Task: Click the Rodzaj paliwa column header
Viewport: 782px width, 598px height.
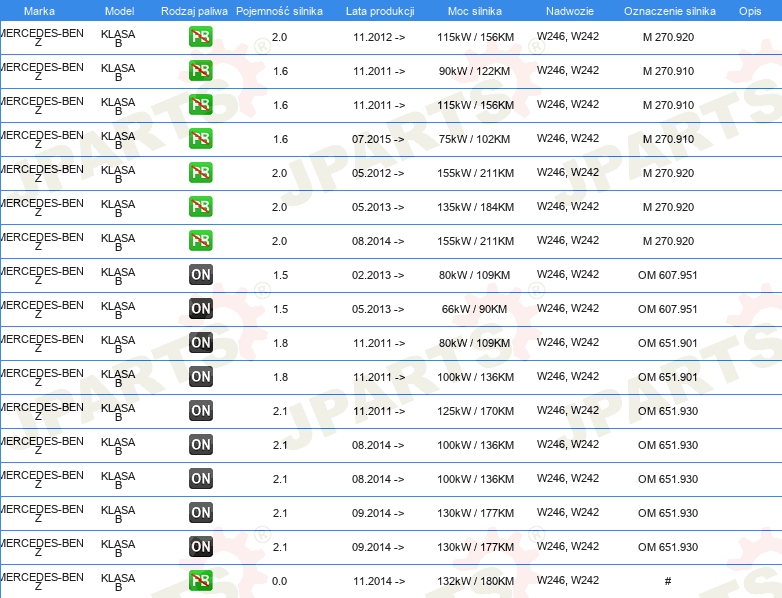Action: pyautogui.click(x=194, y=11)
